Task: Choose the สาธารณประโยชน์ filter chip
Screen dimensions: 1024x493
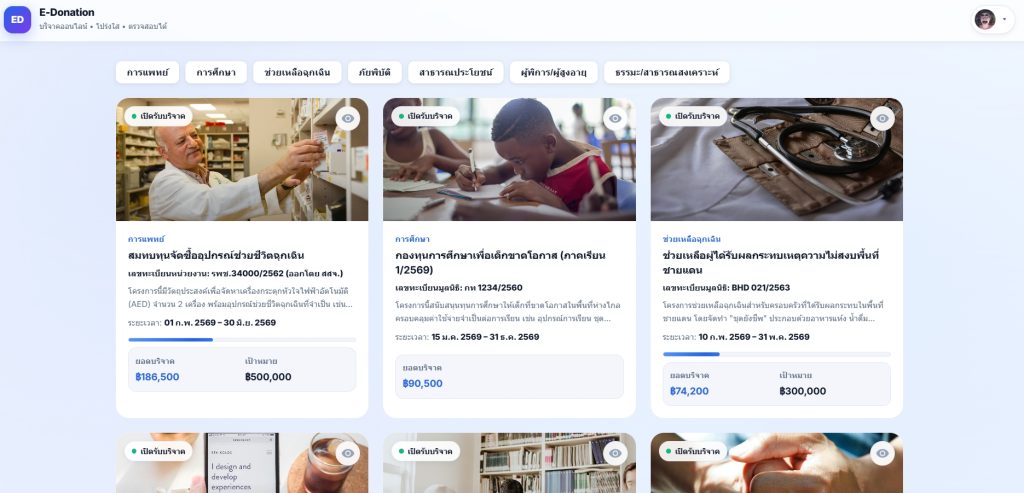Action: coord(456,72)
